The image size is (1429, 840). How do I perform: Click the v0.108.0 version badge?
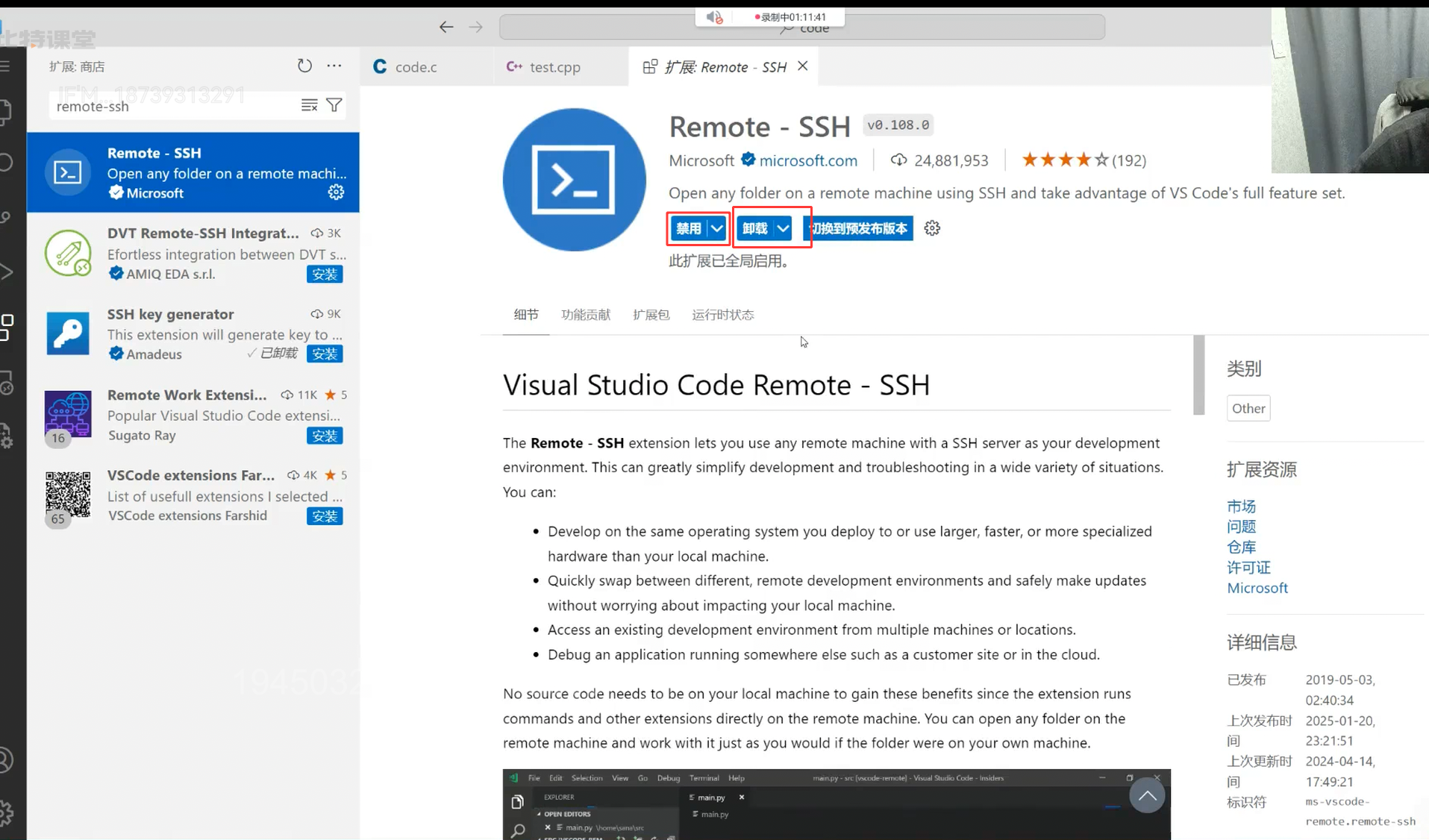pyautogui.click(x=898, y=125)
